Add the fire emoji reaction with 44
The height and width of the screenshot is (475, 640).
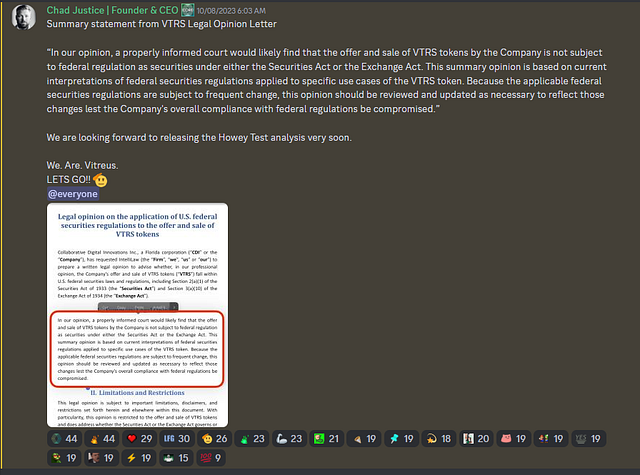pyautogui.click(x=102, y=439)
